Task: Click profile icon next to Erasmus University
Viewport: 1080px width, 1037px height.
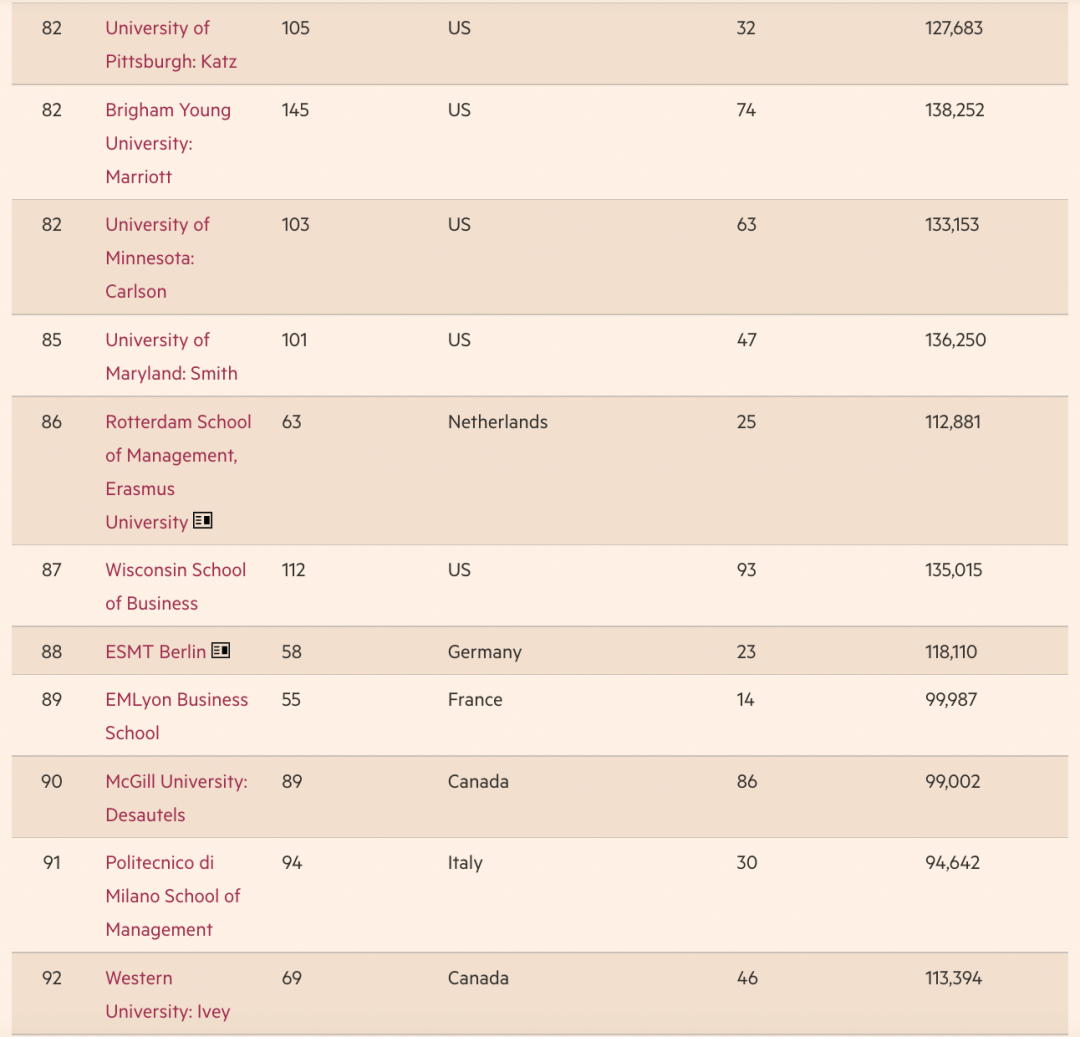Action: coord(202,521)
